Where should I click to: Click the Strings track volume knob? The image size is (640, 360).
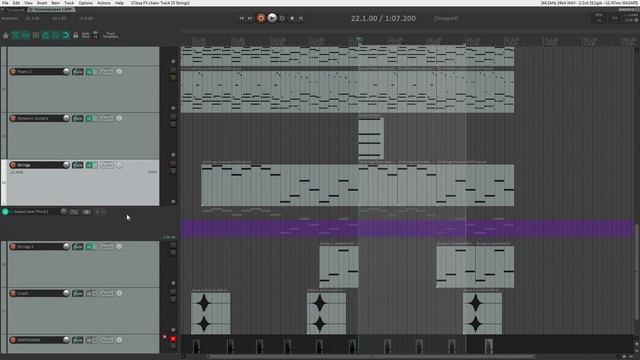point(66,165)
